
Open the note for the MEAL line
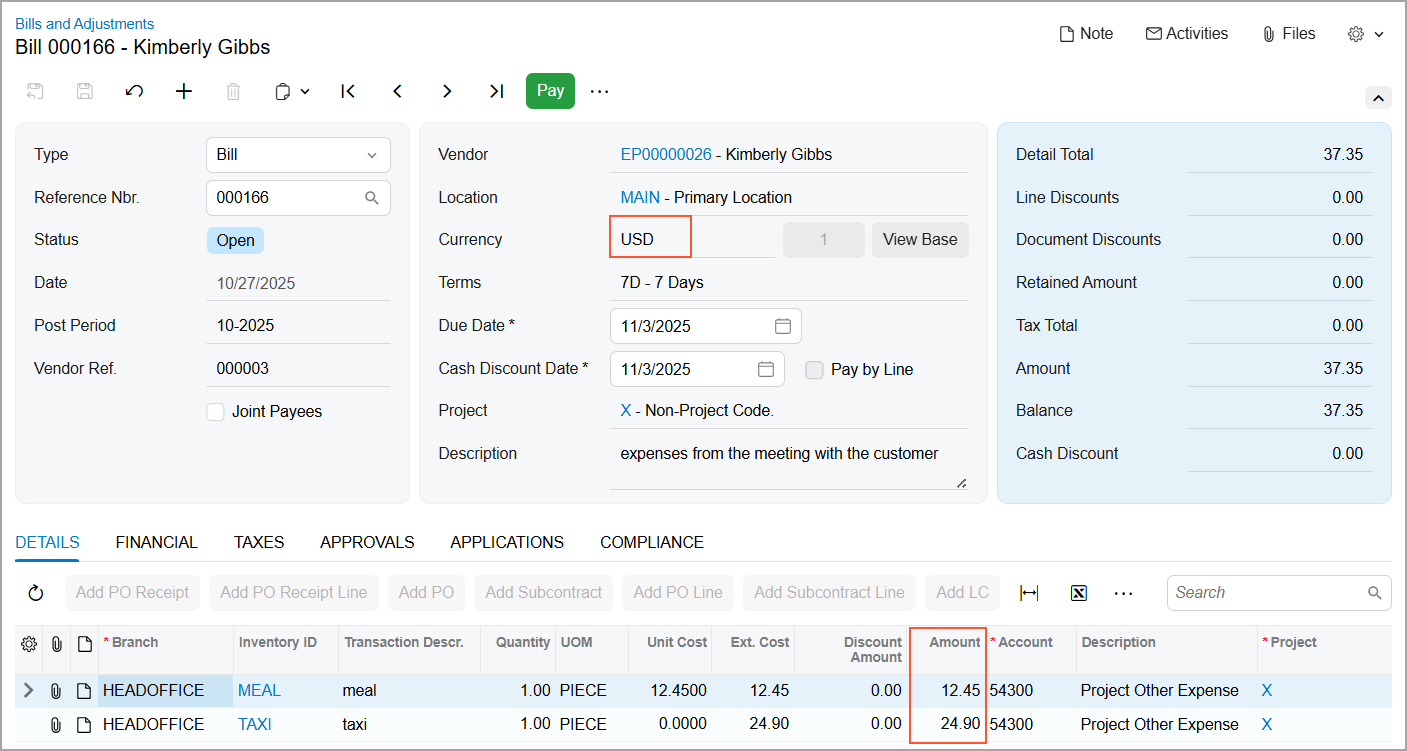[x=84, y=691]
